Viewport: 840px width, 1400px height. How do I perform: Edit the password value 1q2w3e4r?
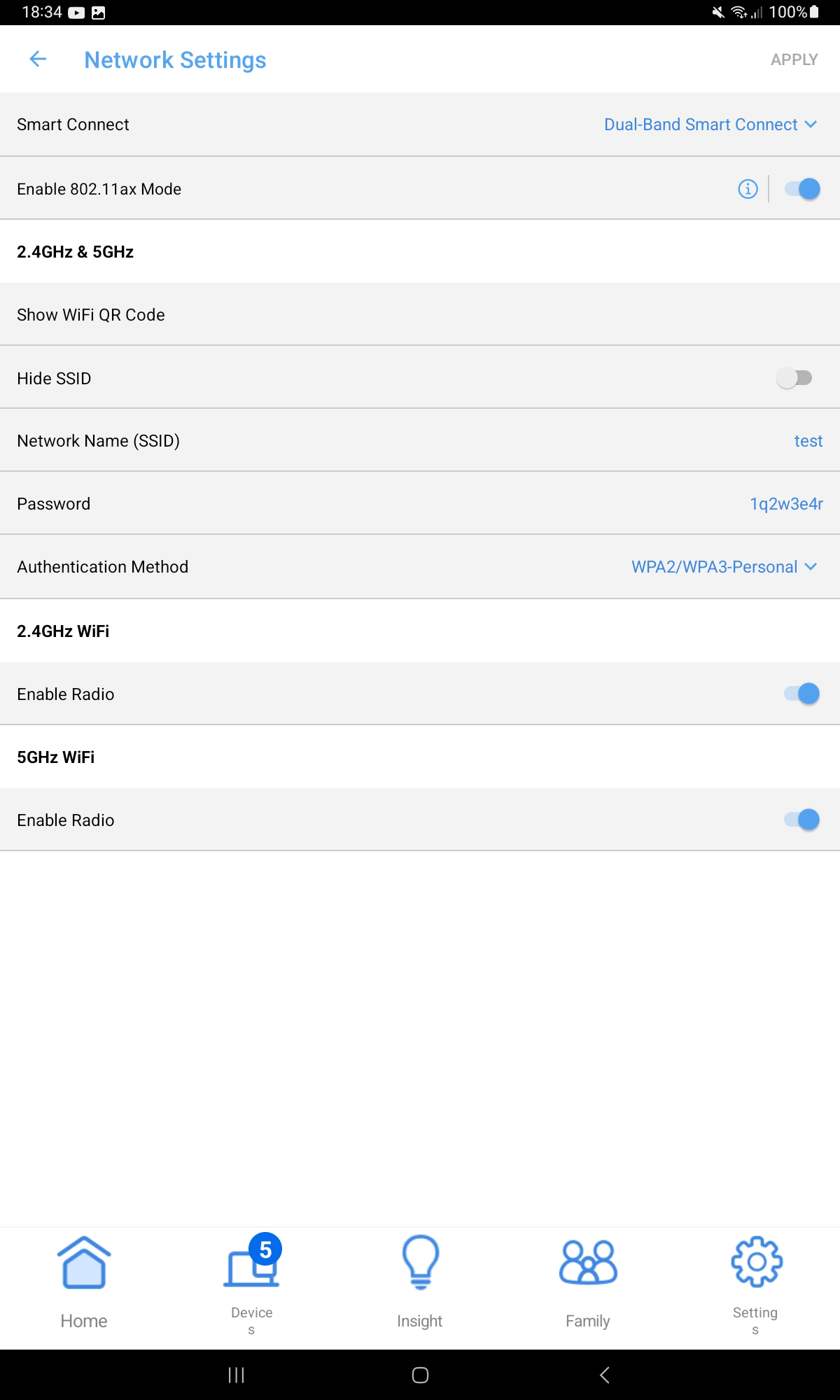click(786, 504)
